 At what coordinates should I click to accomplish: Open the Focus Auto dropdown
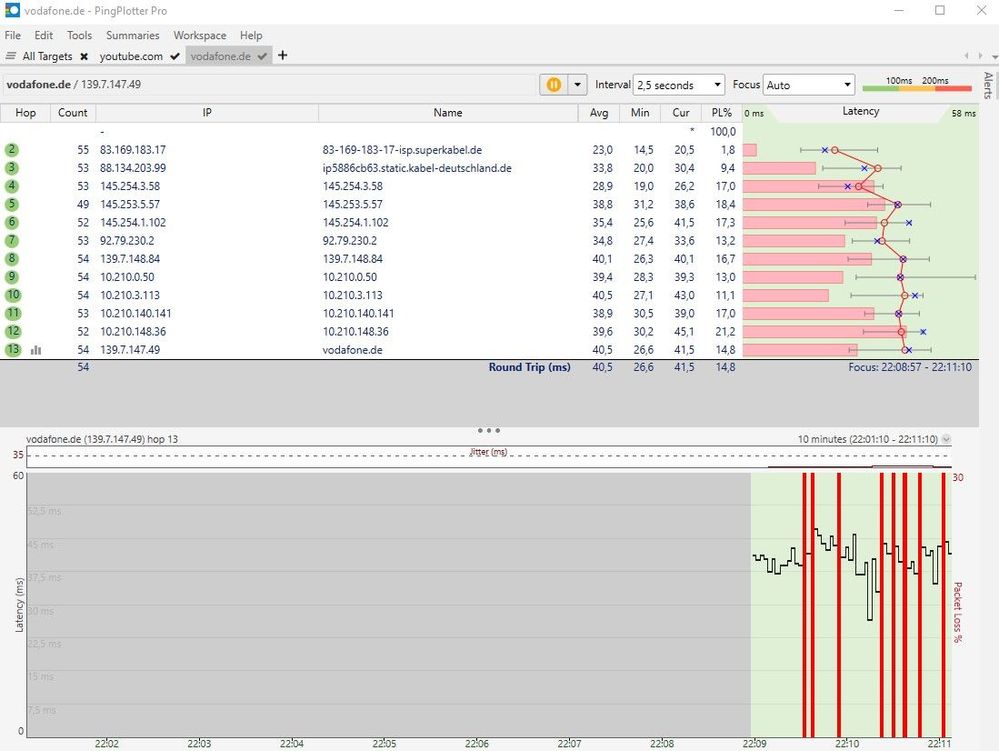809,85
